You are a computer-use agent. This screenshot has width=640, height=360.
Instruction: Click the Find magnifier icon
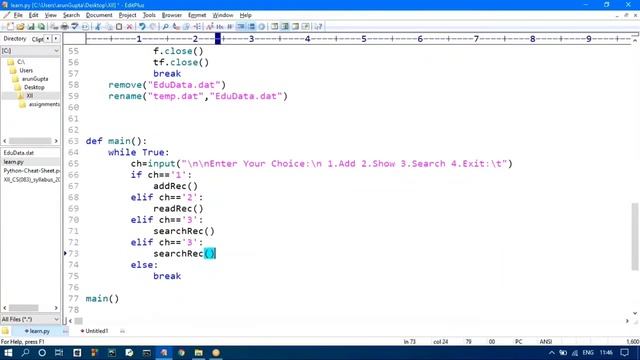[x=165, y=27]
